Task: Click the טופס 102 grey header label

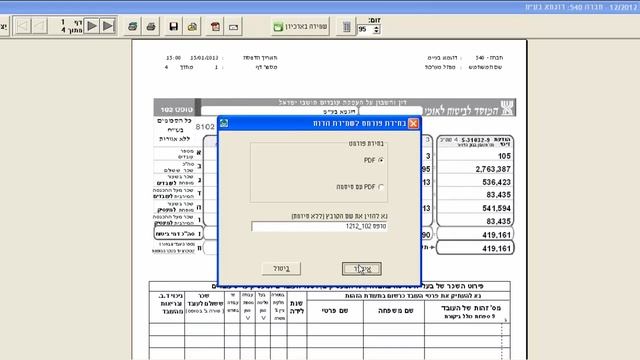Action: pos(177,109)
